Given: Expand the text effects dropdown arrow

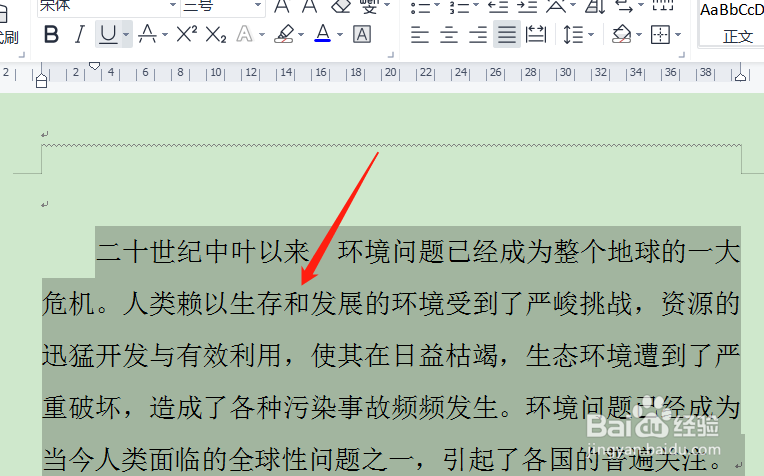Looking at the screenshot, I should 262,35.
